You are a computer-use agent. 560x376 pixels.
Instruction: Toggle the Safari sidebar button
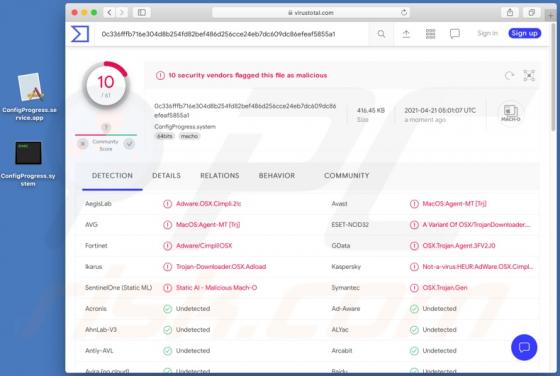point(142,12)
